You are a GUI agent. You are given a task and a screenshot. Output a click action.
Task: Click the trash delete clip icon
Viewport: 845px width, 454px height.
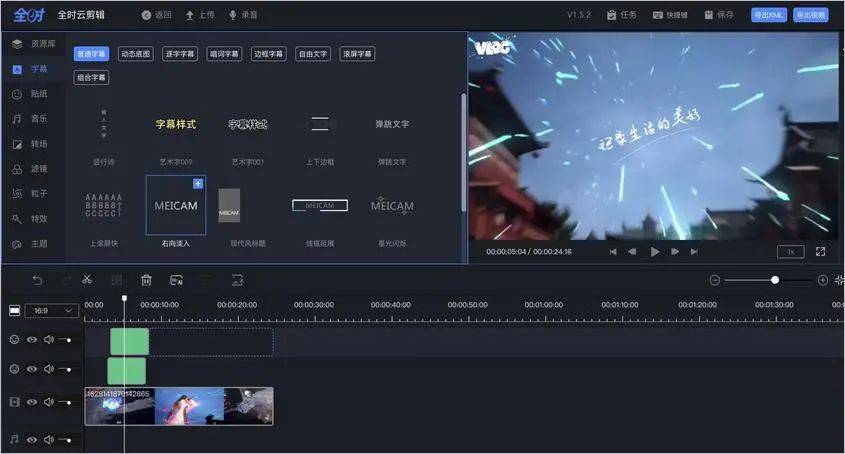pos(146,280)
